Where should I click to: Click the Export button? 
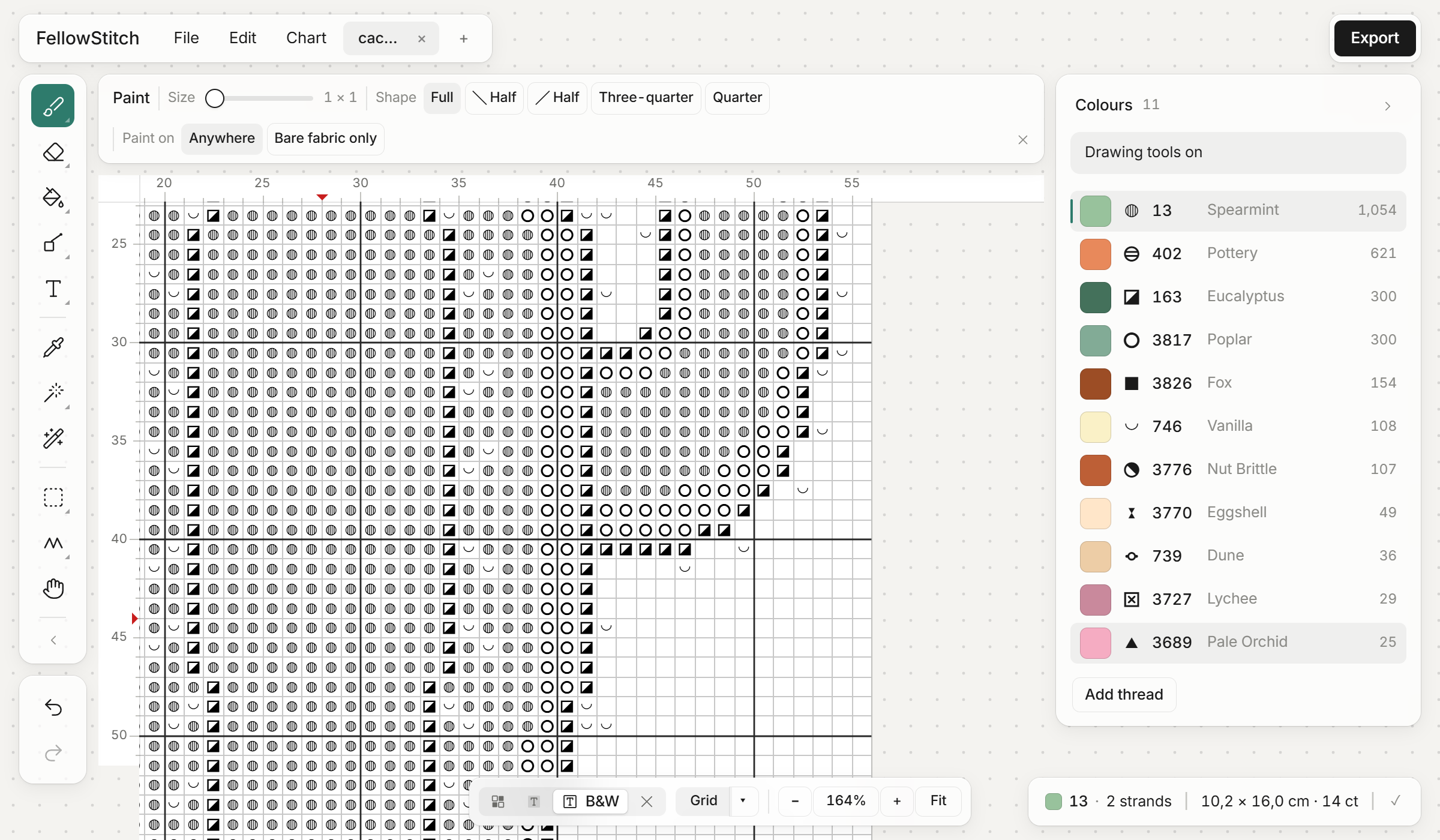click(x=1375, y=38)
